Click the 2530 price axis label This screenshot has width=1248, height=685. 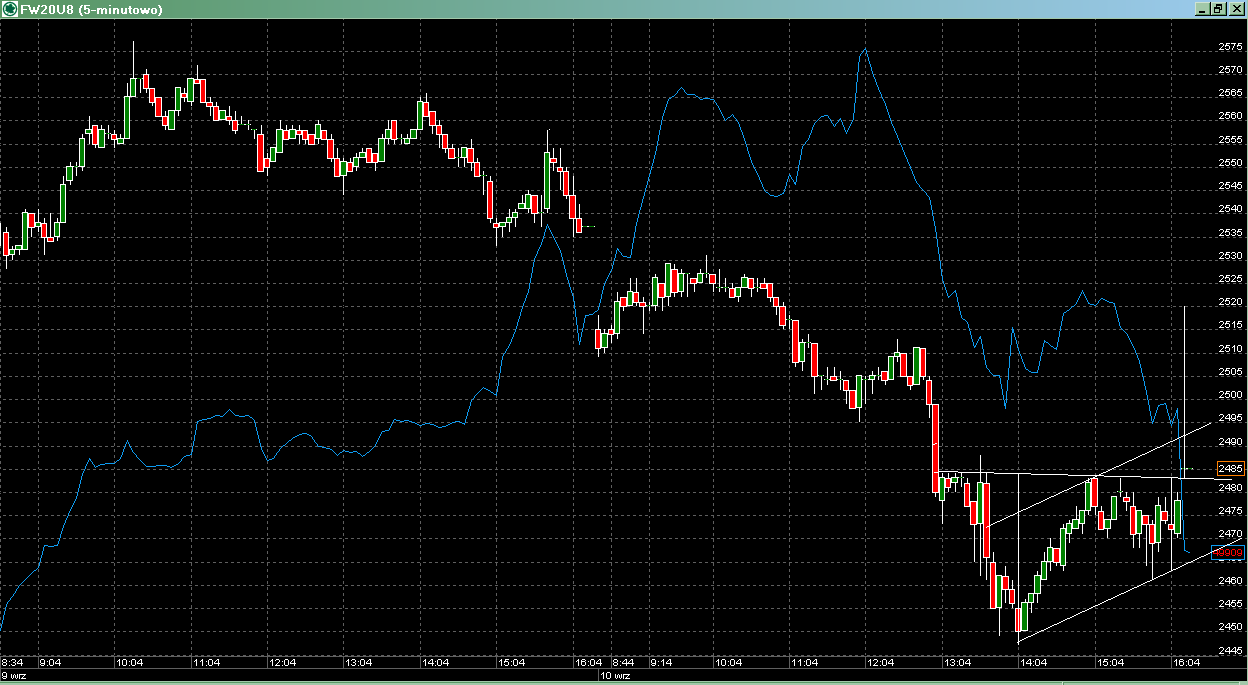pyautogui.click(x=1230, y=256)
